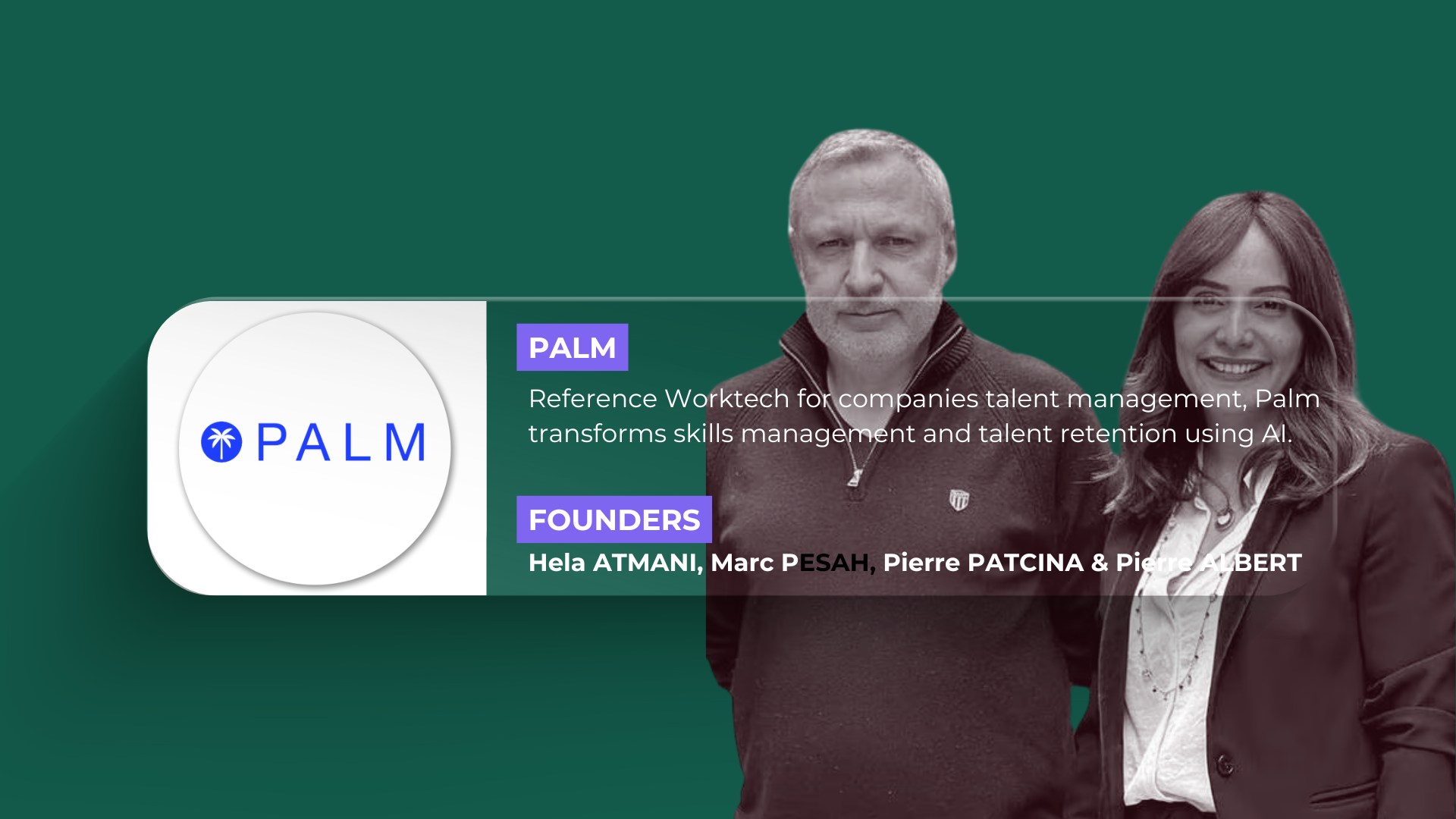Viewport: 1456px width, 819px height.
Task: Click the zipper pull on the sweater
Action: click(855, 477)
